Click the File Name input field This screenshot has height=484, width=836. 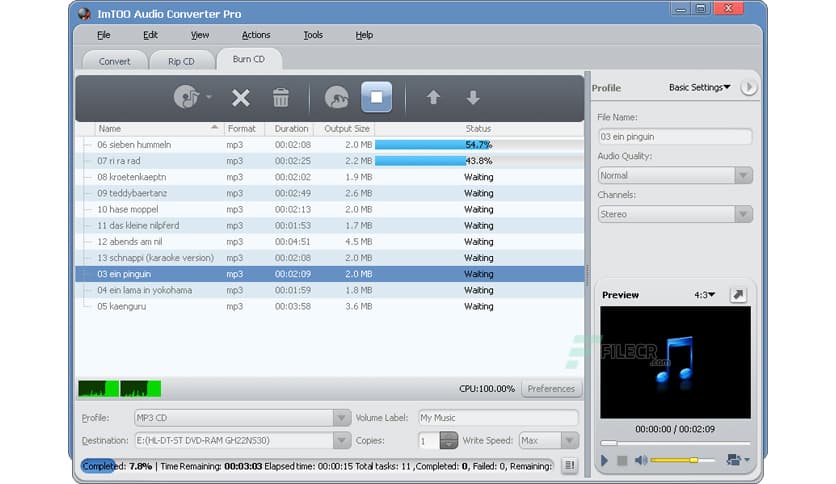tap(675, 136)
